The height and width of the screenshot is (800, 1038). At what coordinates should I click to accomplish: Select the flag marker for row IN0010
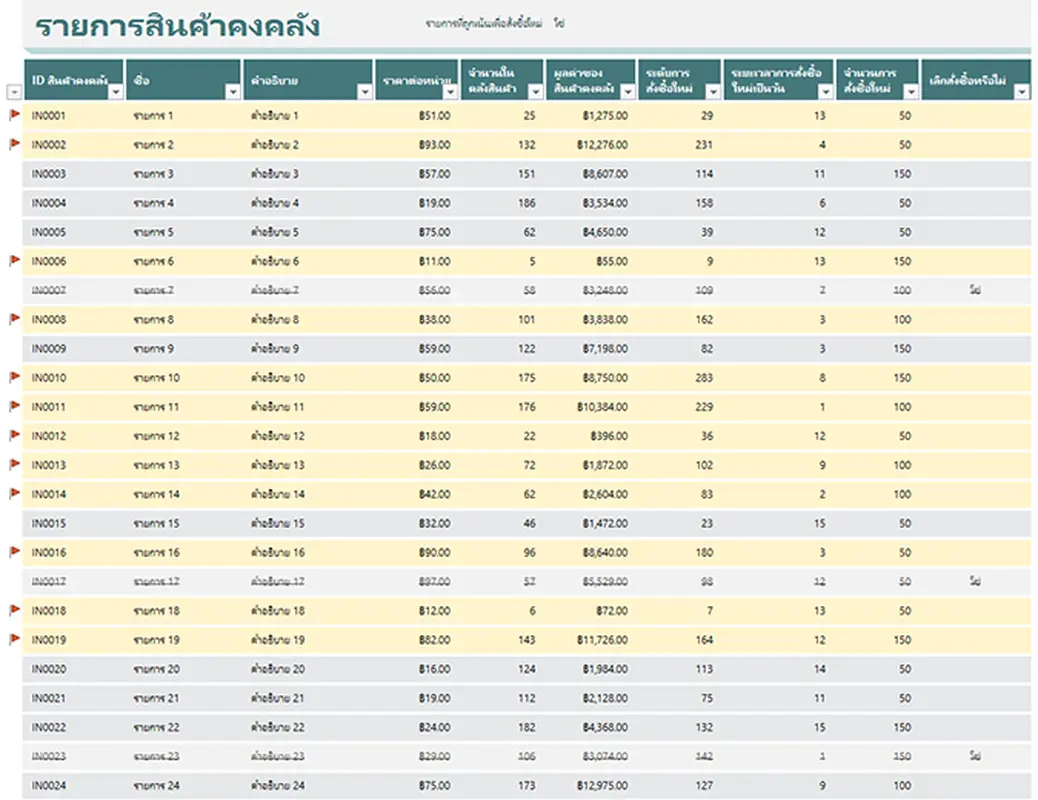14,378
